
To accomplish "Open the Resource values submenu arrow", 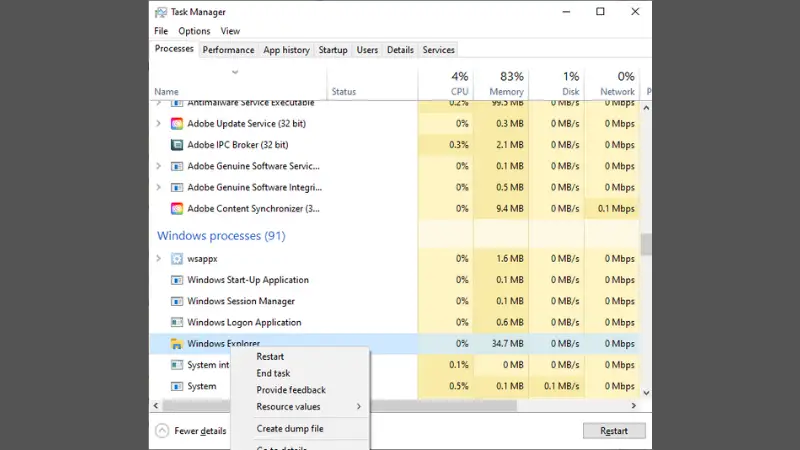I will (x=359, y=407).
